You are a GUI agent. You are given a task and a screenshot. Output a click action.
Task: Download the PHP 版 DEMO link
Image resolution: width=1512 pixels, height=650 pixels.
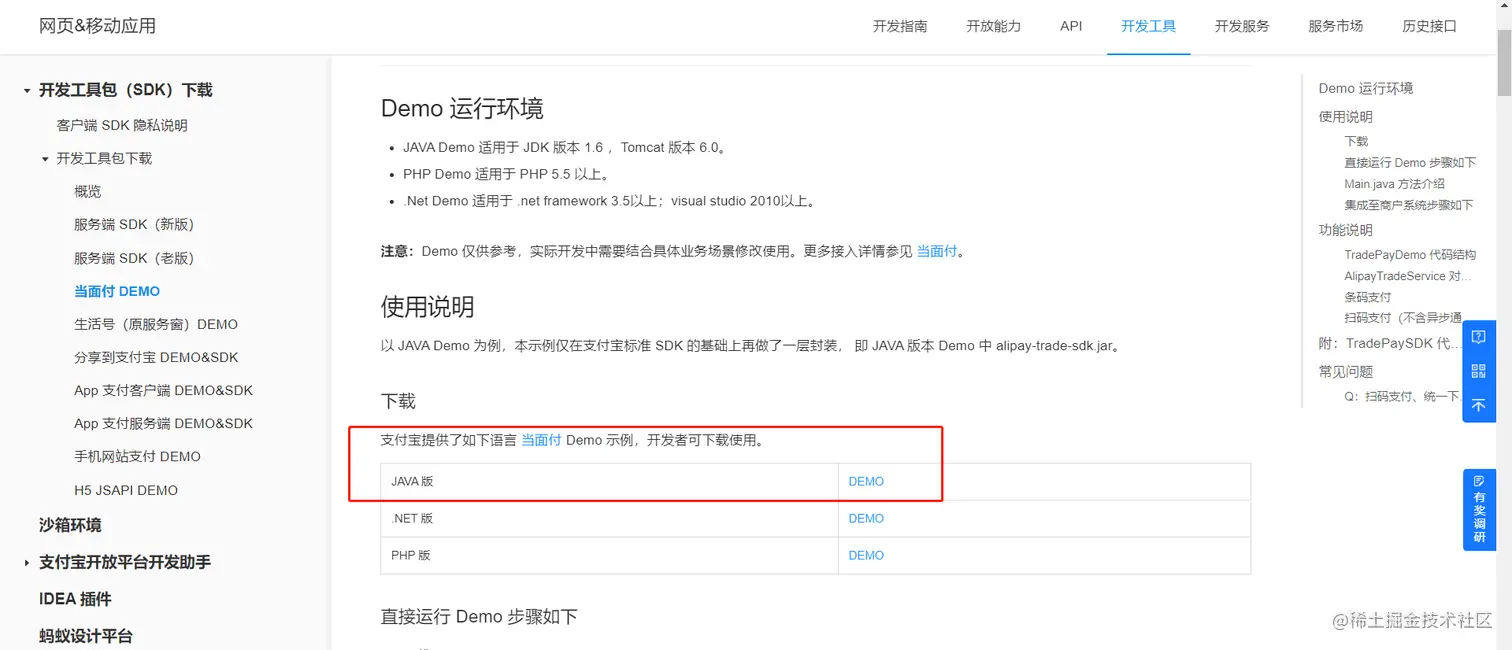click(866, 556)
